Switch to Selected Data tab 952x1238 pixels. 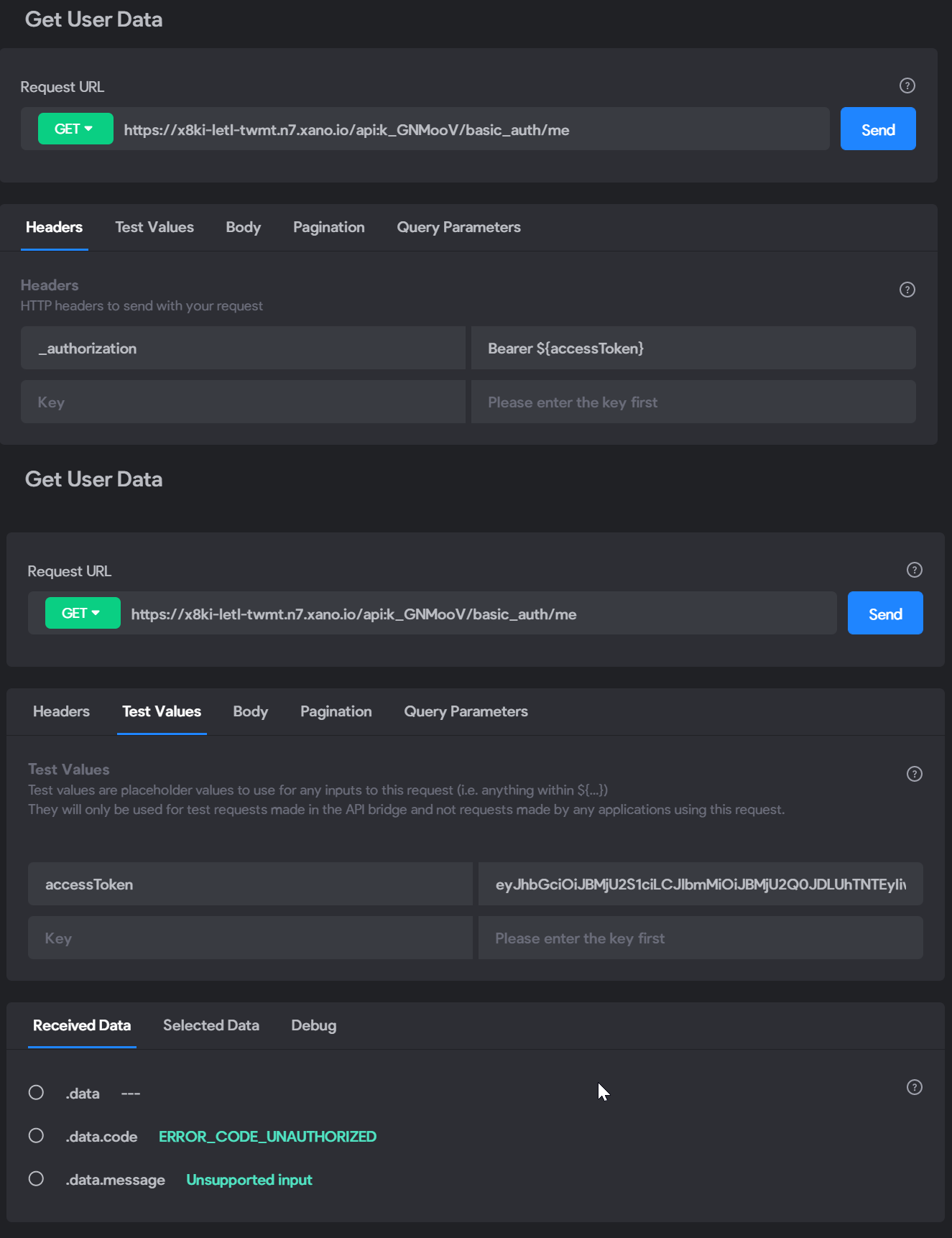click(x=211, y=1025)
